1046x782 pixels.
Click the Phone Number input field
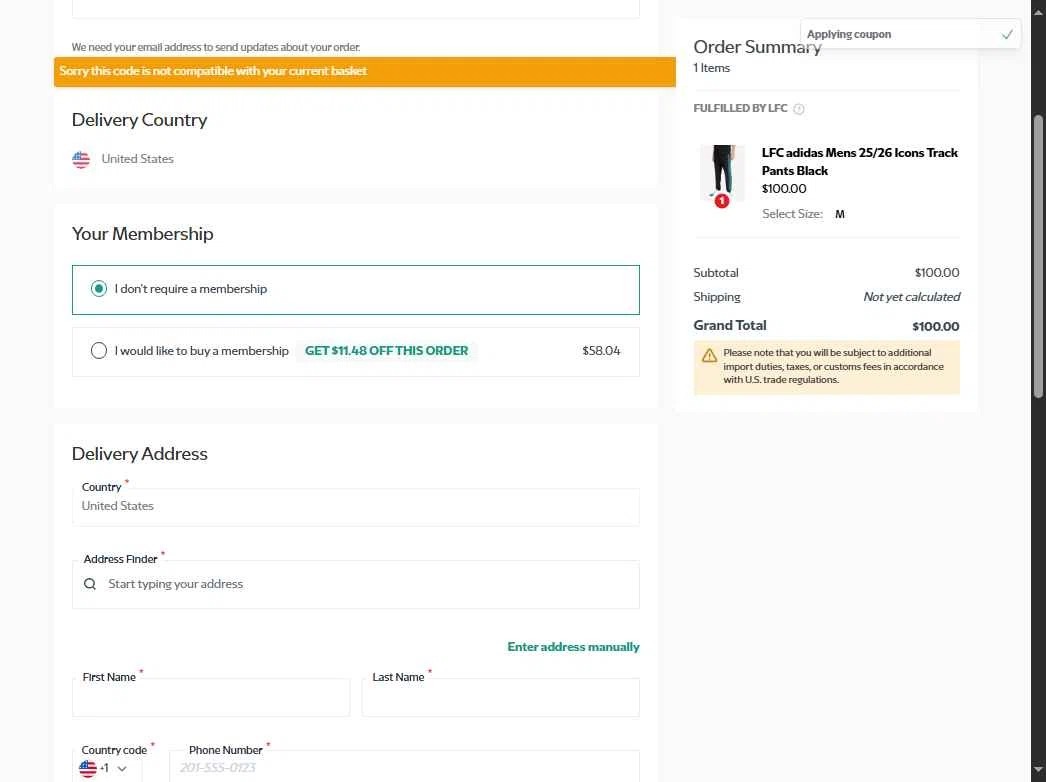404,768
